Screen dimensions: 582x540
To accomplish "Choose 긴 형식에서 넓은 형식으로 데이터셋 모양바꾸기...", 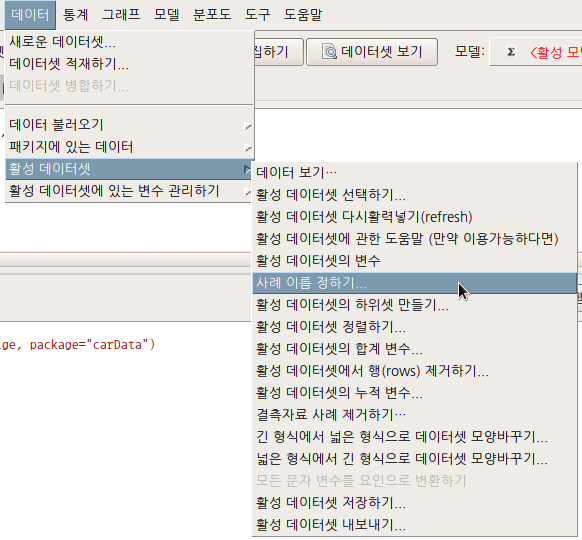I will pos(415,437).
